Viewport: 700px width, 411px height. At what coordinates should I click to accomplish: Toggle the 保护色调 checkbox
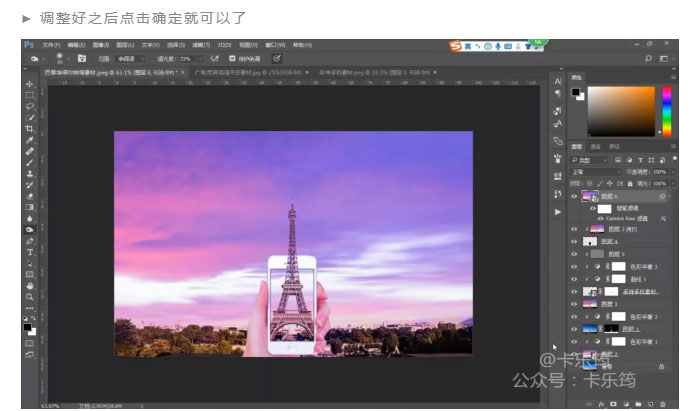(x=232, y=58)
